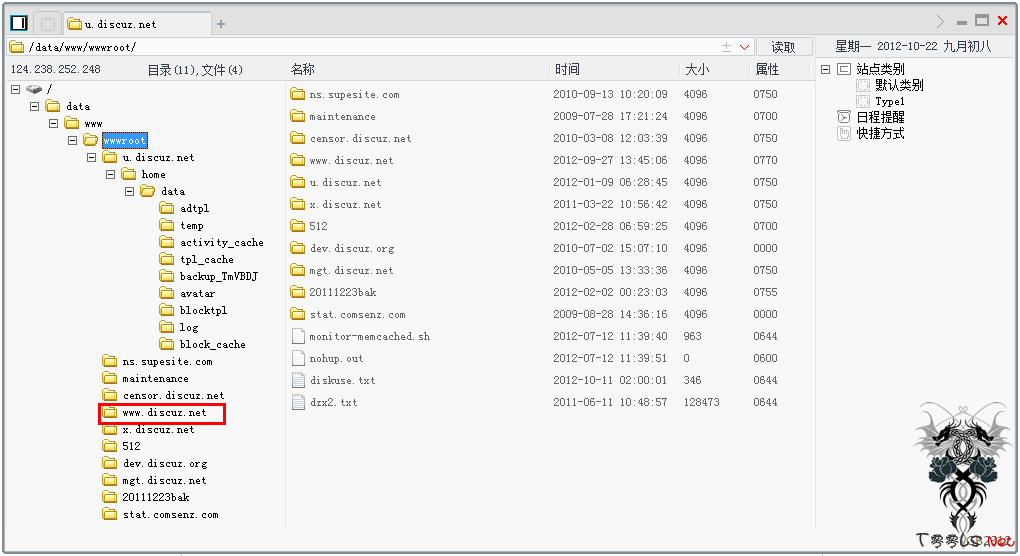Click the date text 2012-10-22

(907, 46)
